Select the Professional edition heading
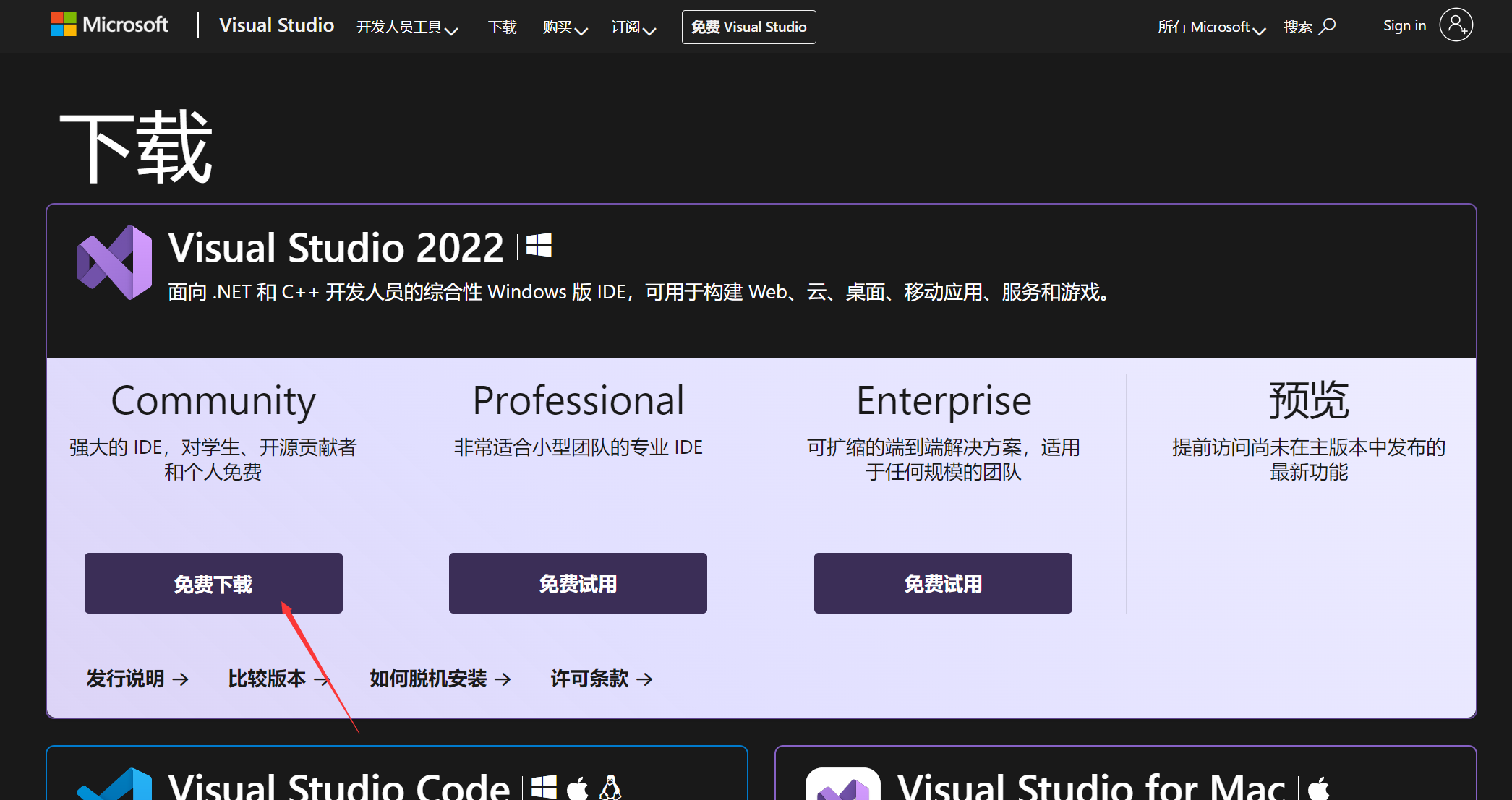This screenshot has height=800, width=1512. tap(578, 400)
